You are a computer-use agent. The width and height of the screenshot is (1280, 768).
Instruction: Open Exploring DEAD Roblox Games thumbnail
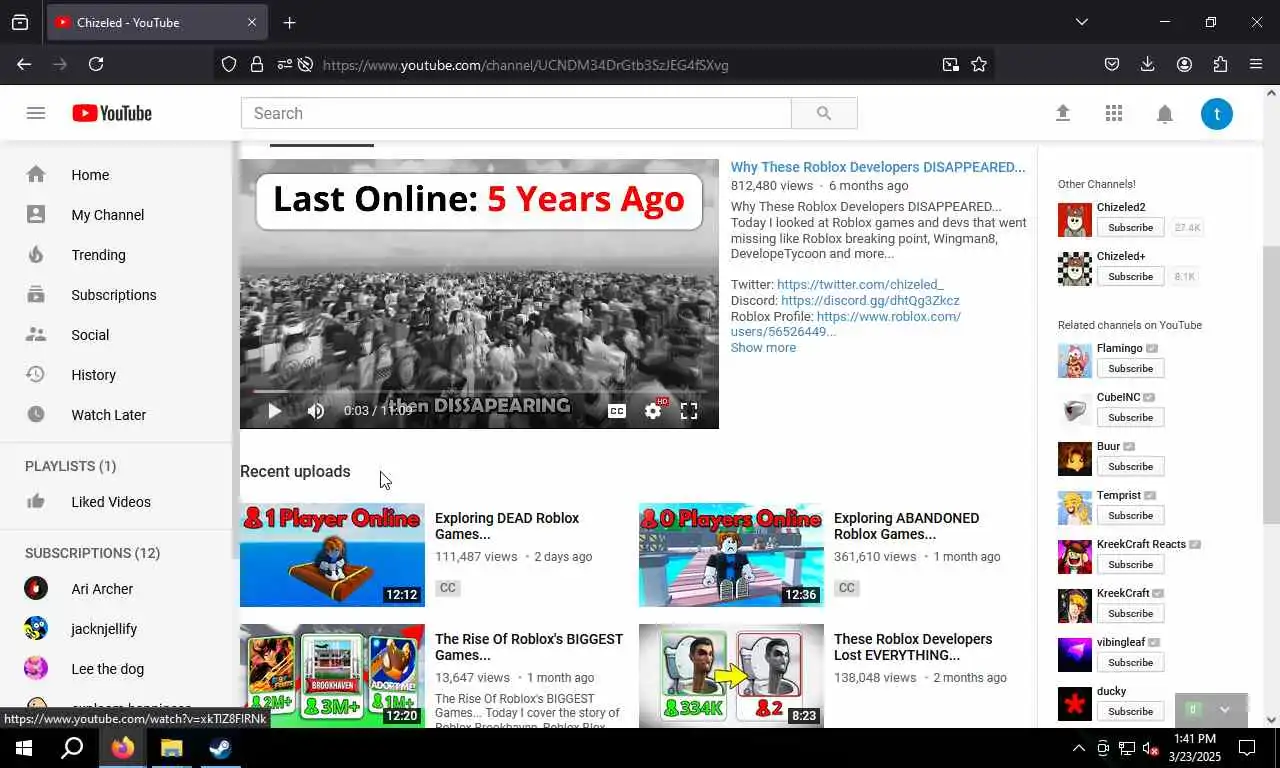point(332,555)
